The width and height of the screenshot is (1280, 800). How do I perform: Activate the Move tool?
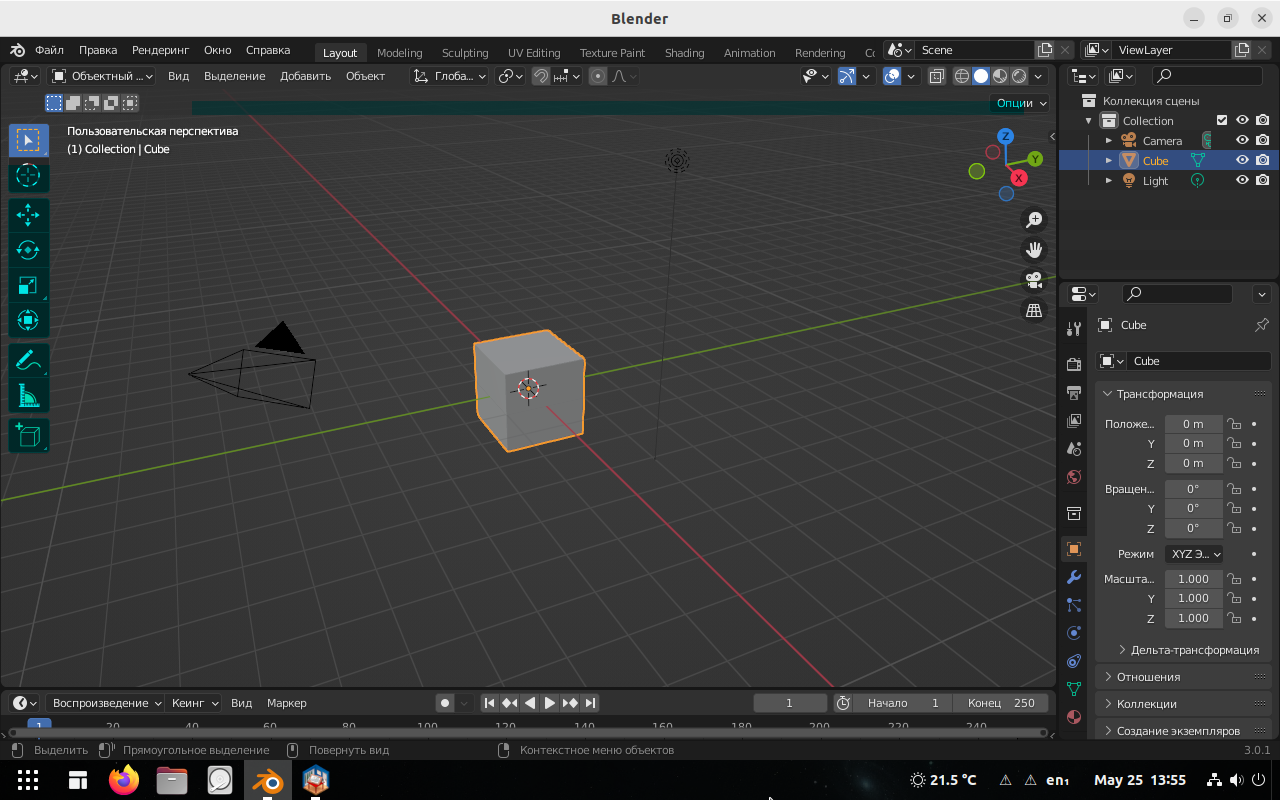point(28,215)
